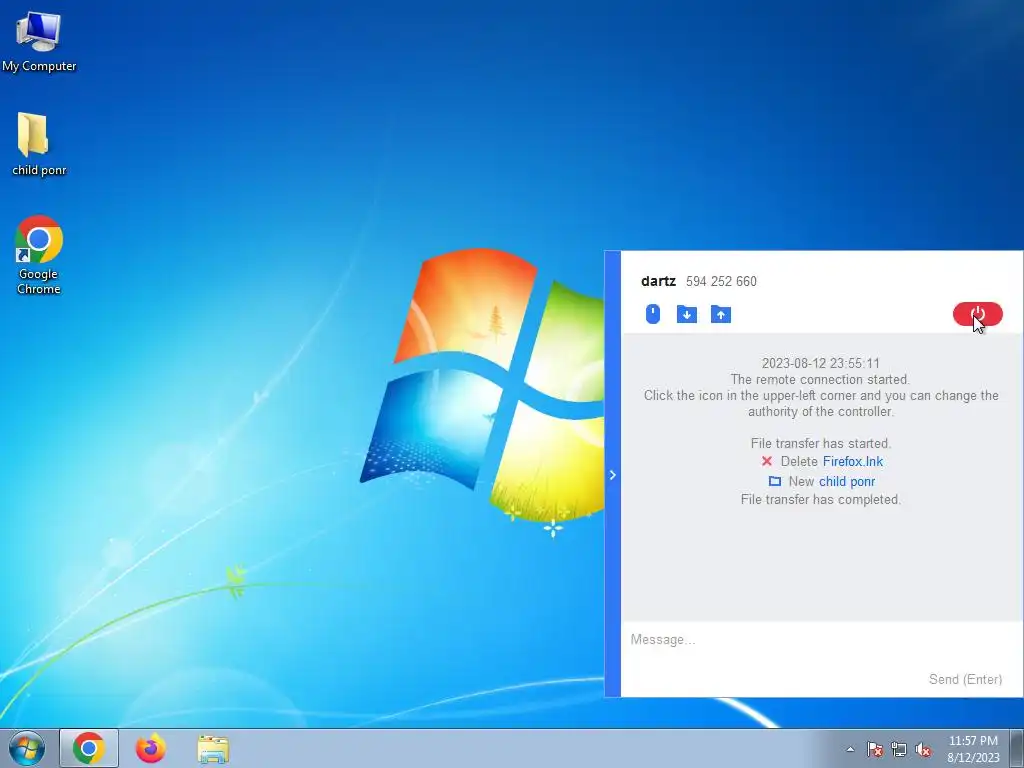
Task: Collapse the remote panel with the side chevron
Action: pos(613,475)
